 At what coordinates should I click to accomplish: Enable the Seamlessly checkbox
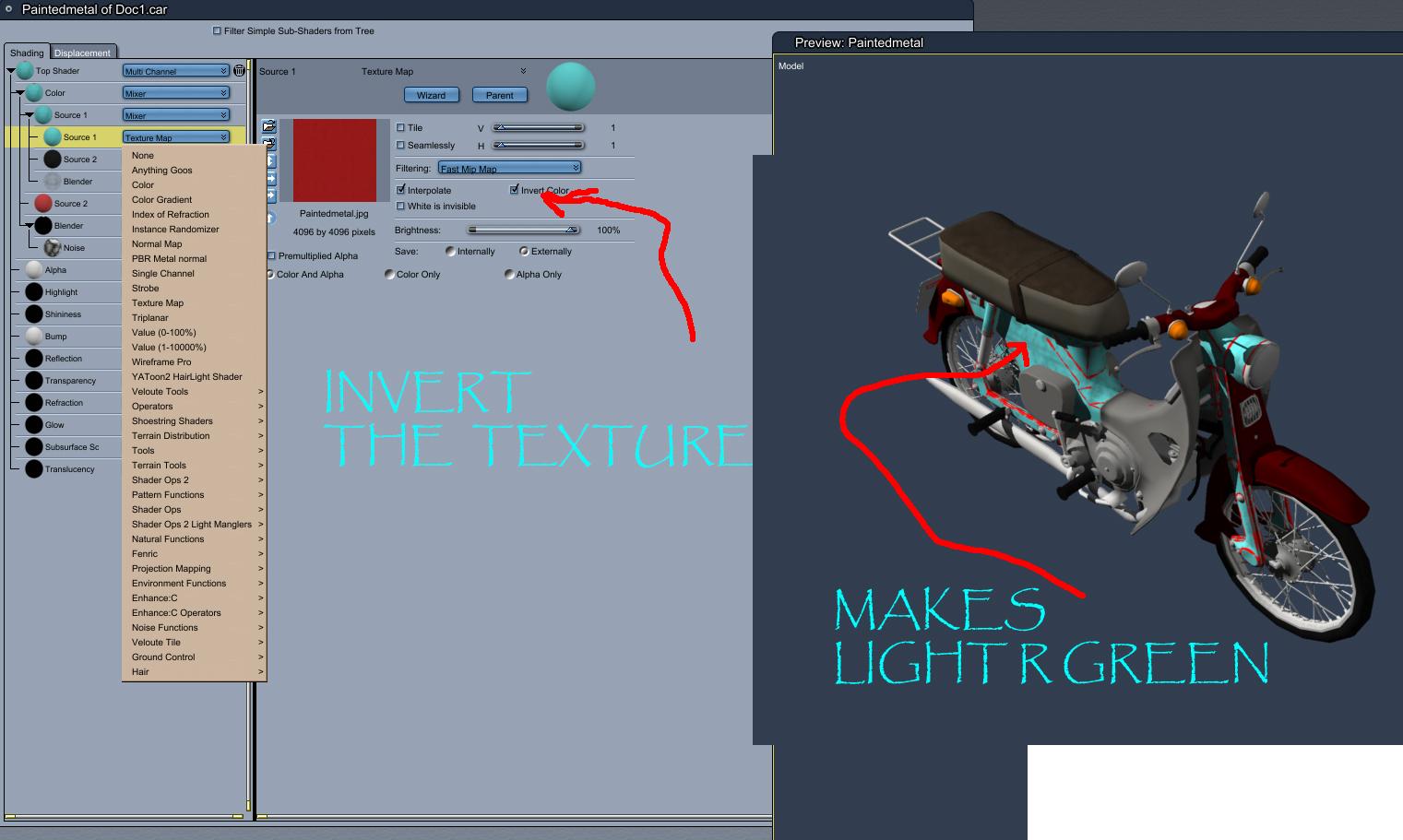click(400, 146)
